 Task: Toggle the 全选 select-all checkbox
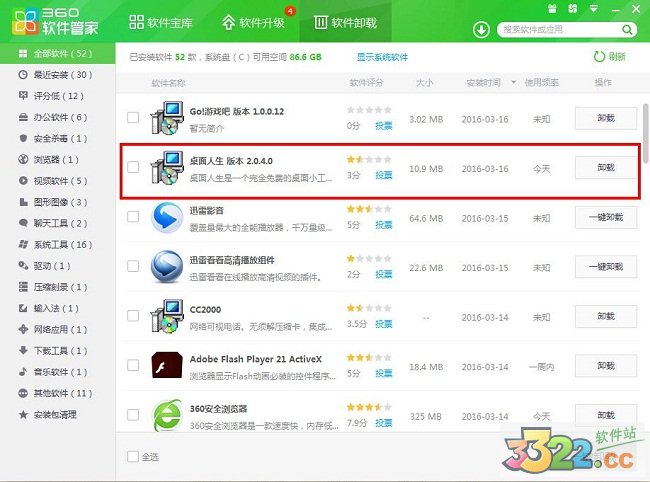133,456
